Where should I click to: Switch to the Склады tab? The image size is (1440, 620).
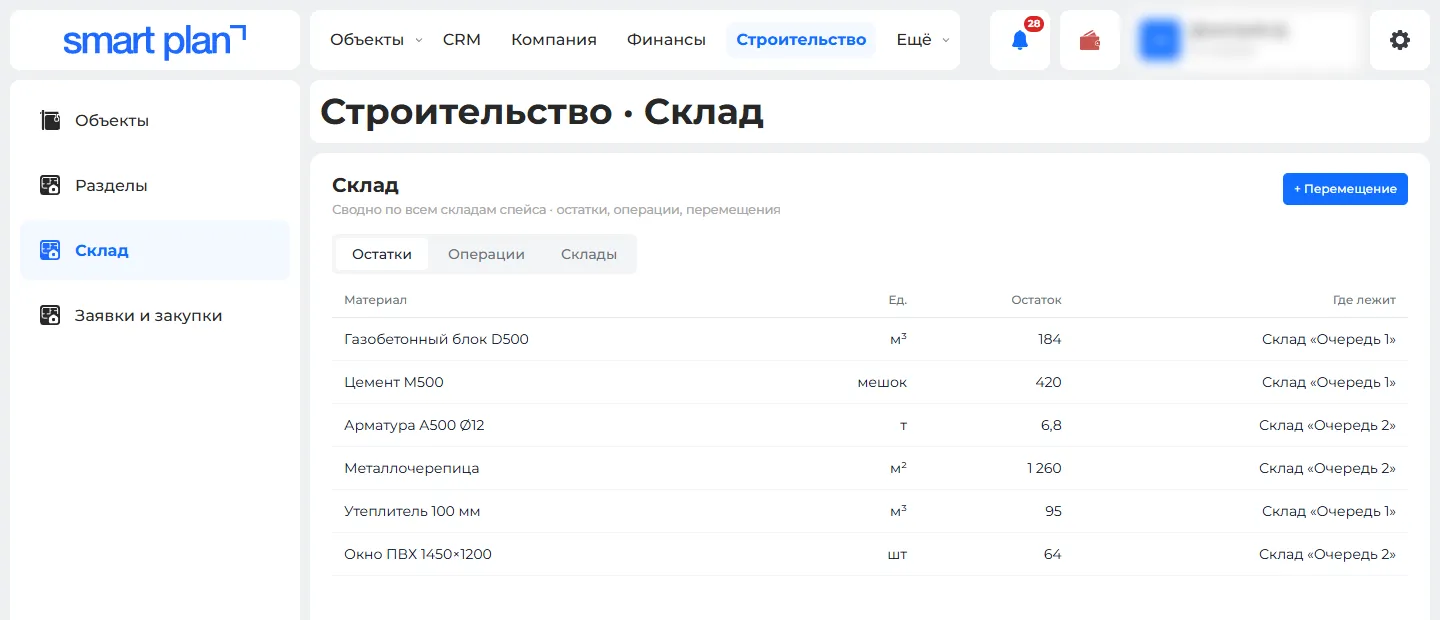[589, 254]
